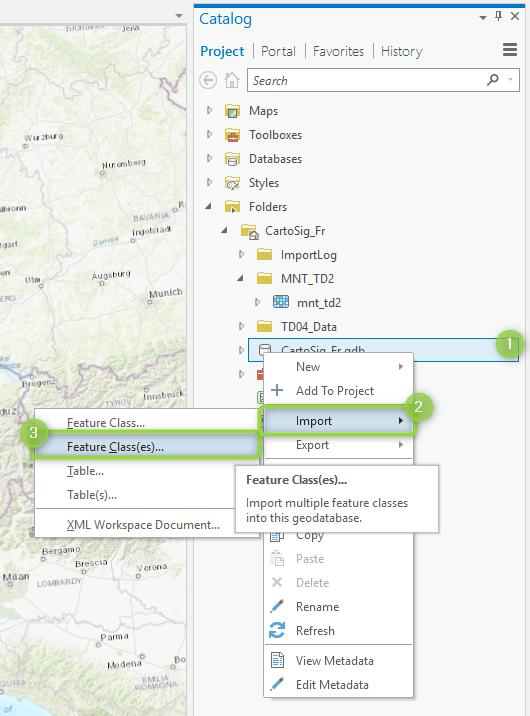Select the mnt_td2 raster icon
Screen dimensions: 530x716
point(281,302)
